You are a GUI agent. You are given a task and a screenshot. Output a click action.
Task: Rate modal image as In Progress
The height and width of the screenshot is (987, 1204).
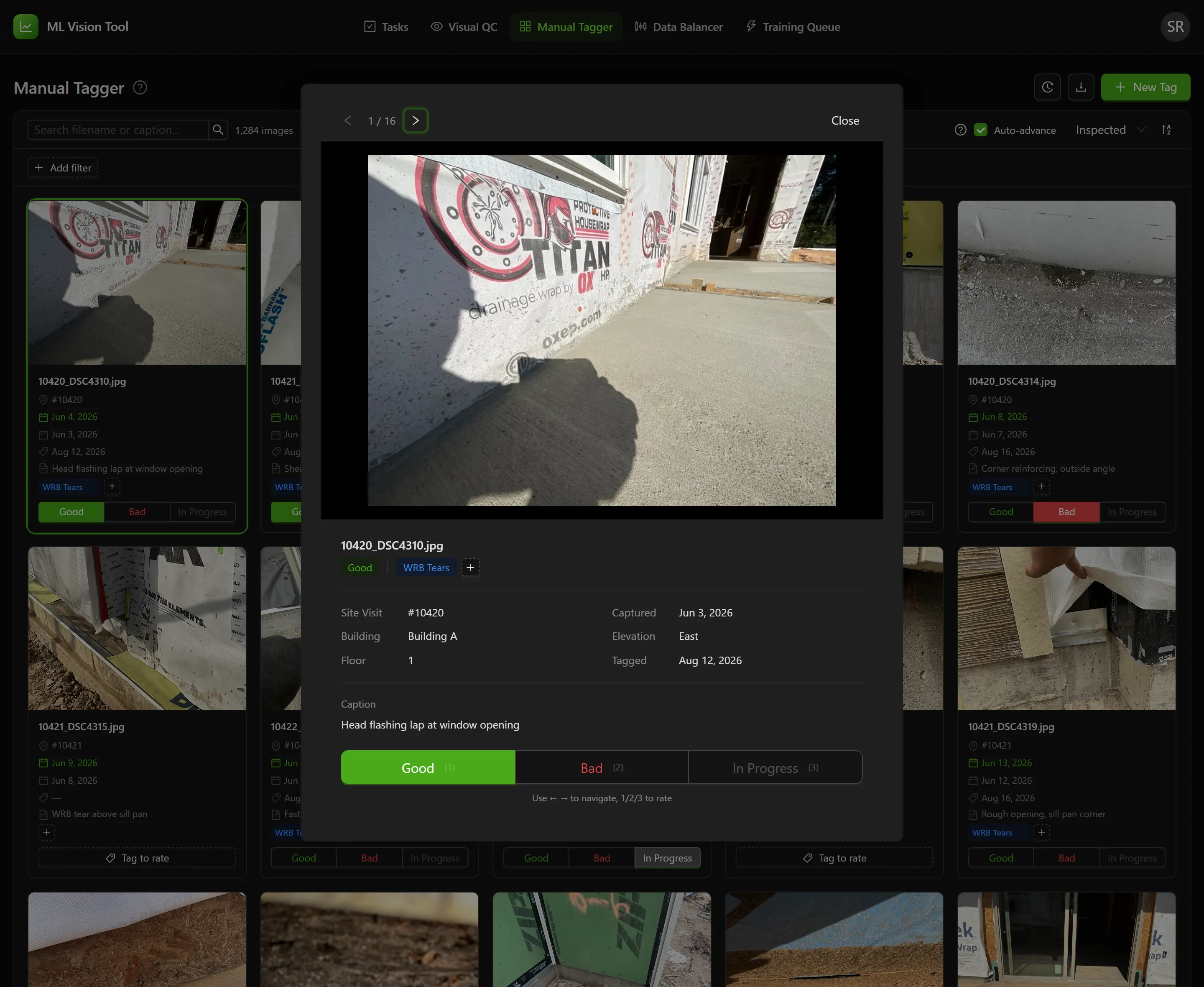[x=775, y=767]
